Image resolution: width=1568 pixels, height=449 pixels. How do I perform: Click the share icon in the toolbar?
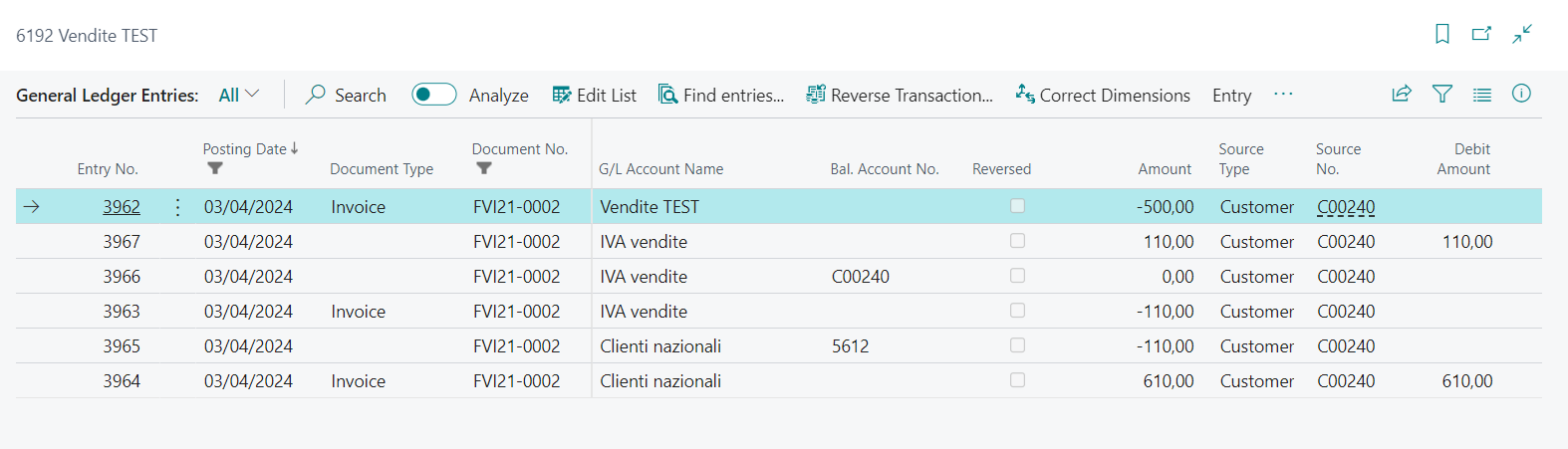click(x=1402, y=94)
